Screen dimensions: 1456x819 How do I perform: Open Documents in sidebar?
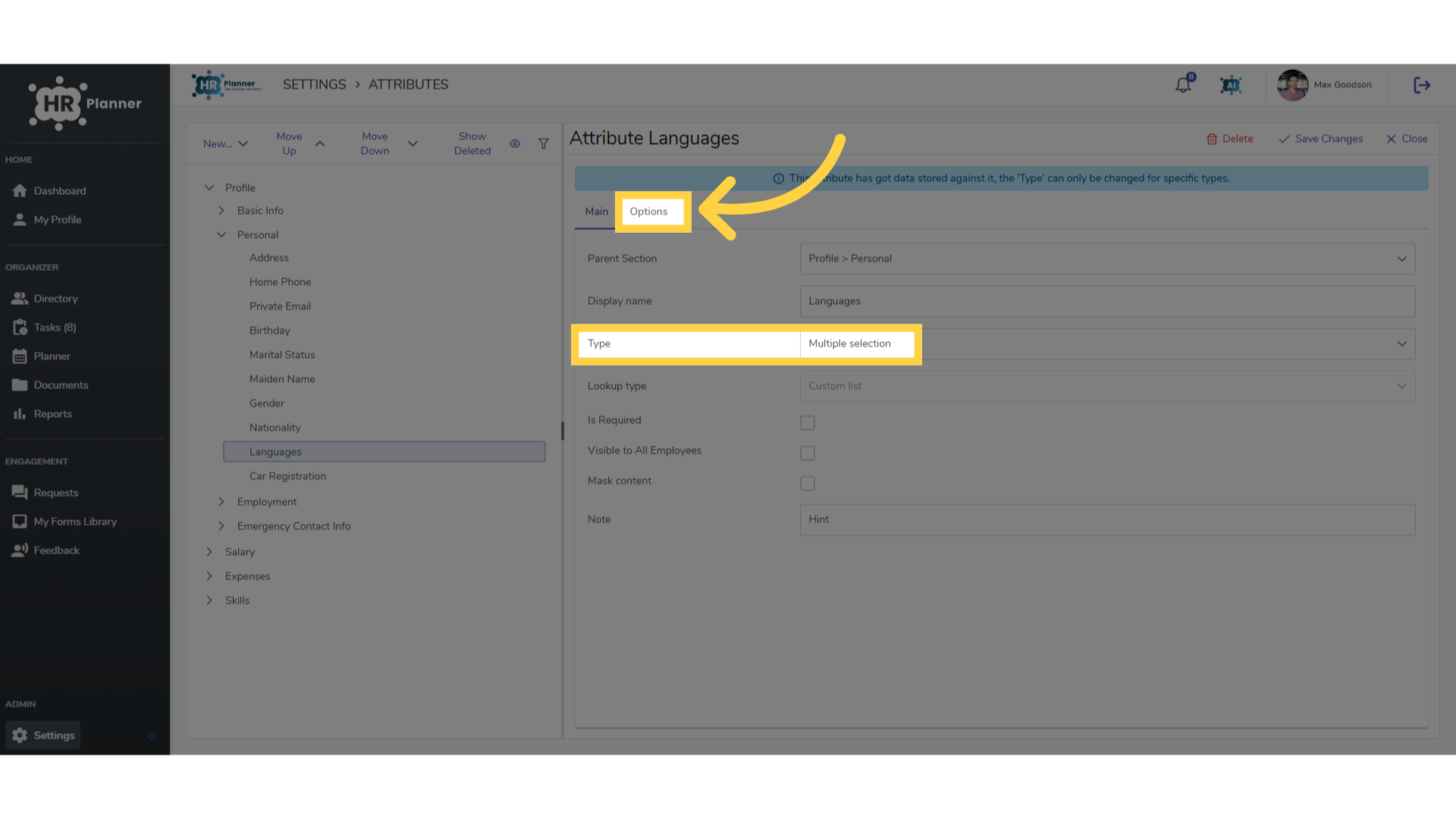coord(50,385)
